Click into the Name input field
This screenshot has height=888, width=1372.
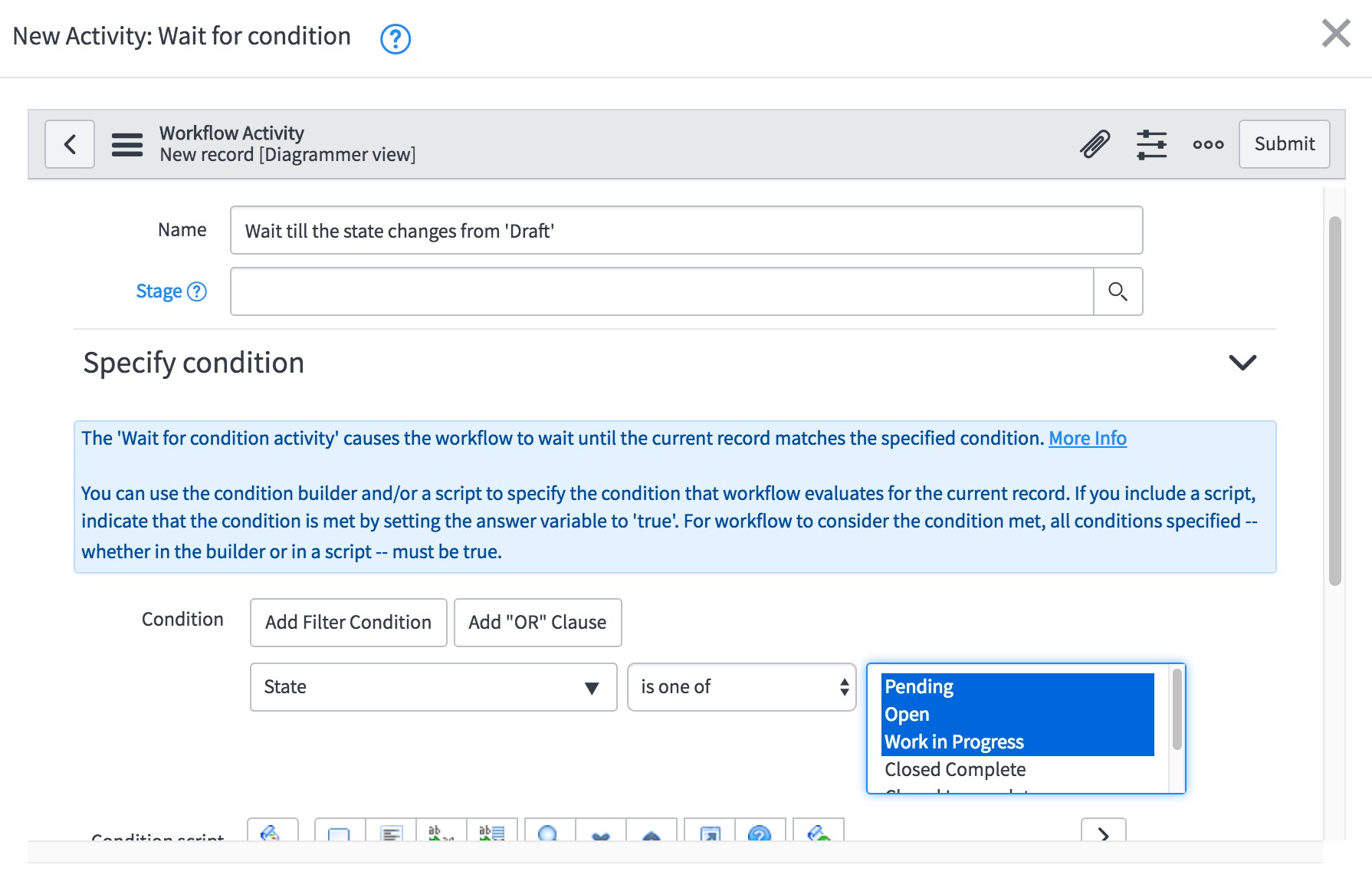(686, 230)
